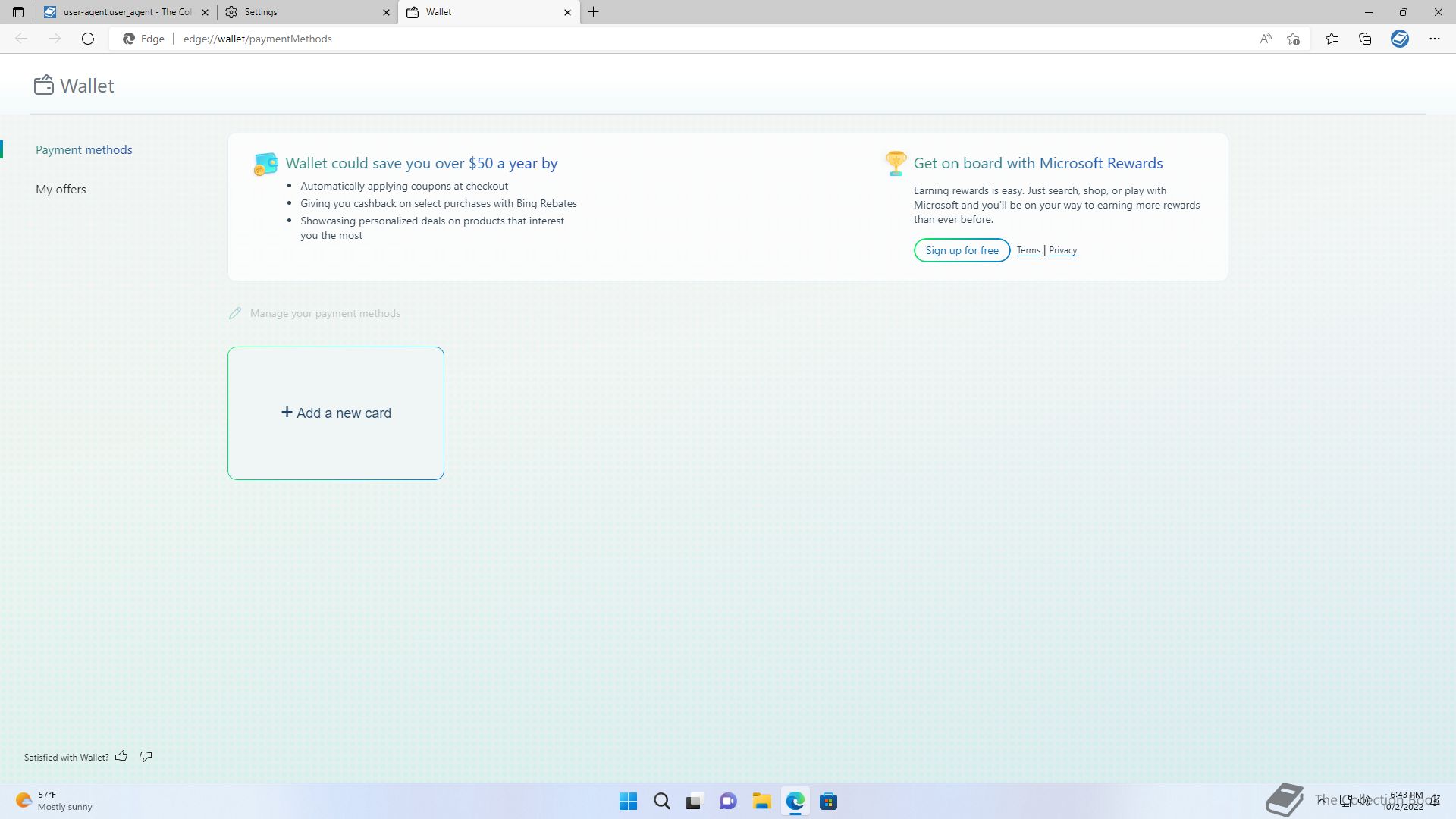Switch to the Settings tab
Viewport: 1456px width, 819px height.
[307, 12]
